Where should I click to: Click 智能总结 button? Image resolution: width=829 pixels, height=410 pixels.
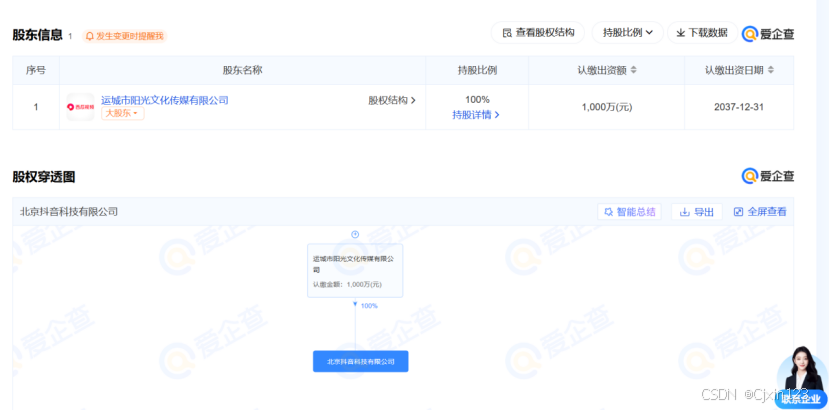tap(630, 212)
